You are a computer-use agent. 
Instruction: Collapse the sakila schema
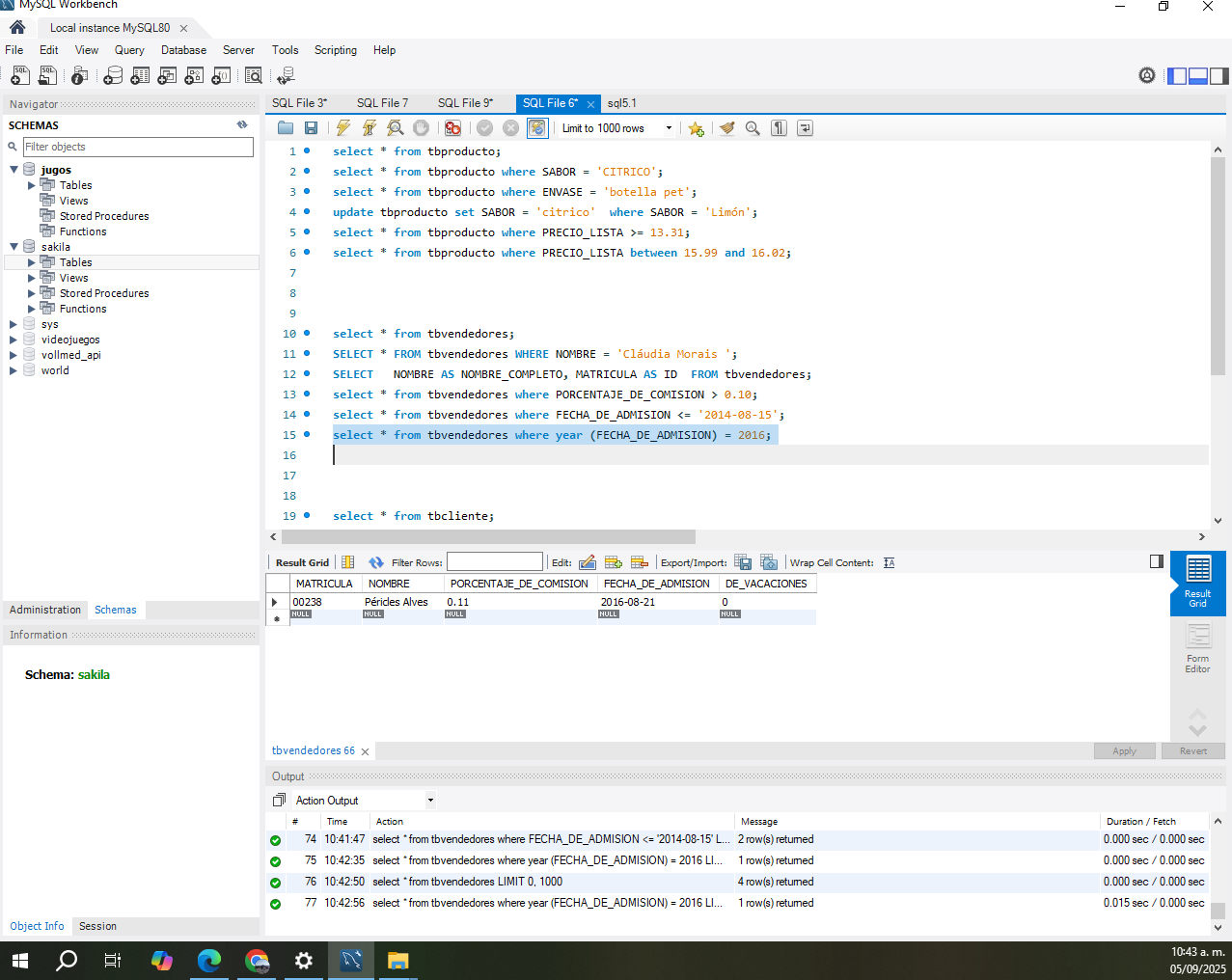[14, 247]
